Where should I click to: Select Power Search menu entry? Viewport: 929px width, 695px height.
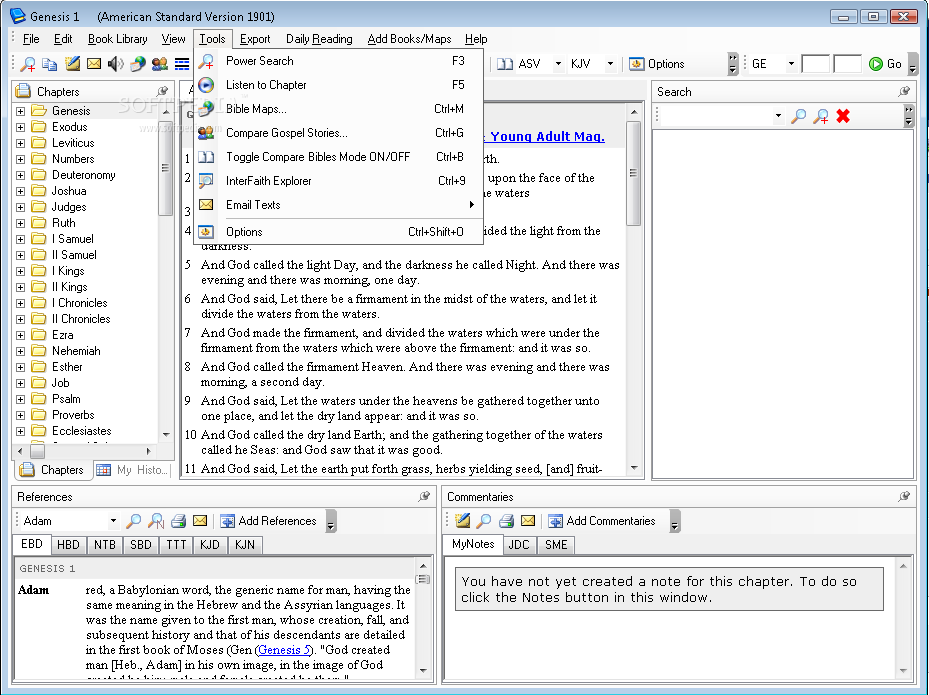click(x=338, y=61)
